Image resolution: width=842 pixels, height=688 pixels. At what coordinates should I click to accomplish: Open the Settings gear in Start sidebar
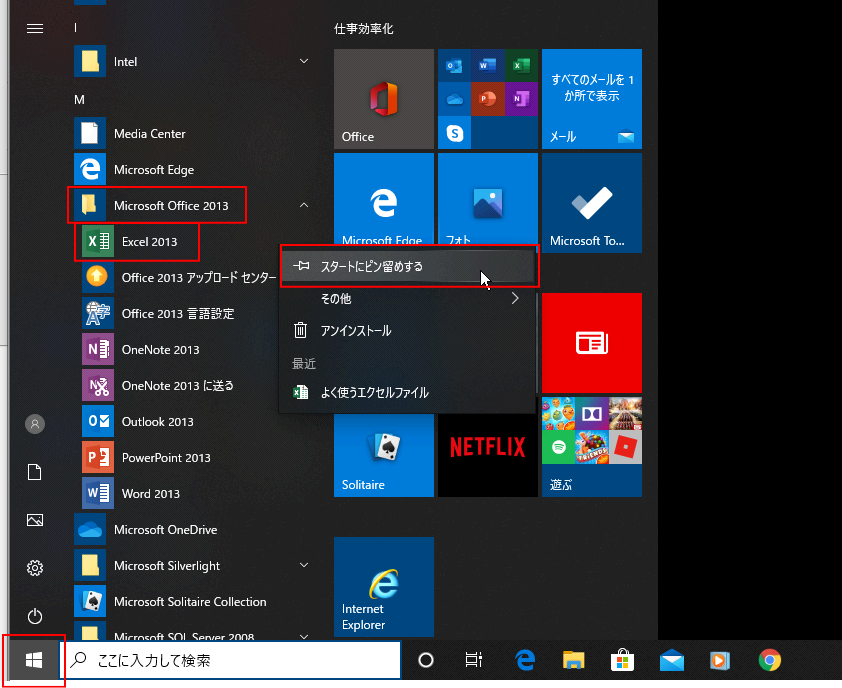point(35,568)
